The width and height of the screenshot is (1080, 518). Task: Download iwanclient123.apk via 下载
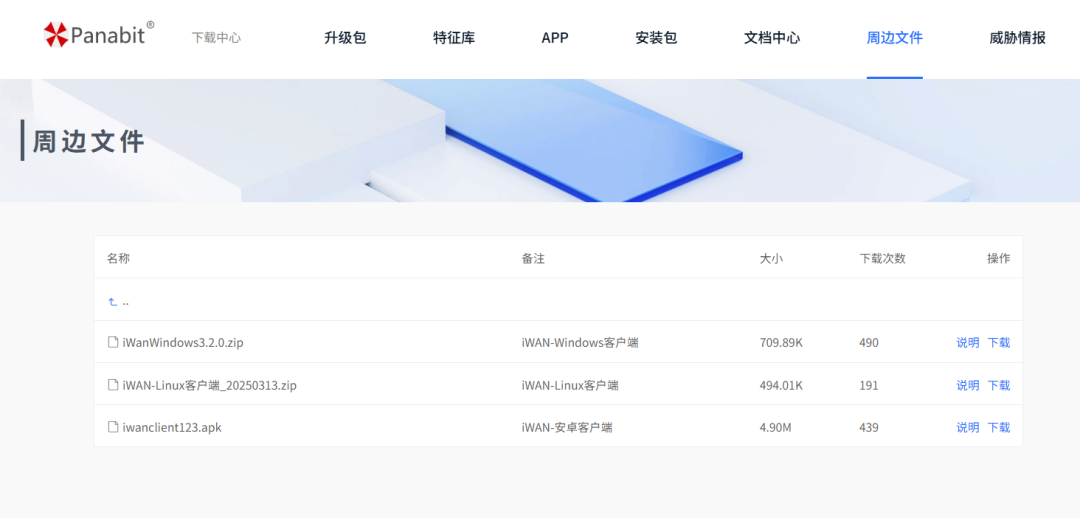click(999, 427)
